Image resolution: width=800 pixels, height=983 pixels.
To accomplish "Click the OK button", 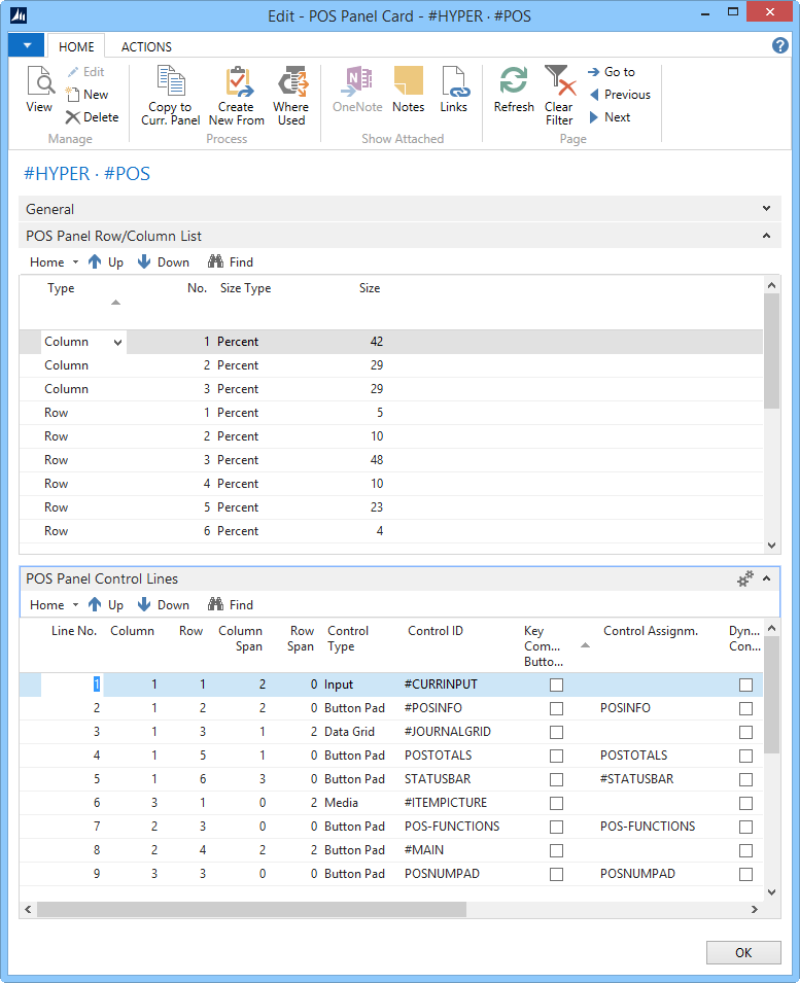I will tap(743, 952).
